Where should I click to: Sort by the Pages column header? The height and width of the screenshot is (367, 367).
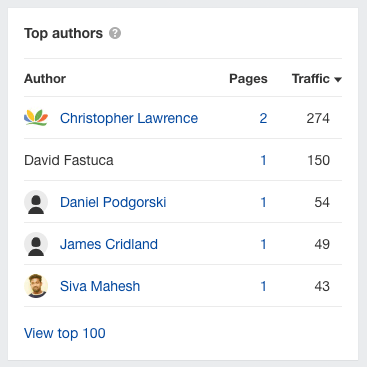(248, 79)
